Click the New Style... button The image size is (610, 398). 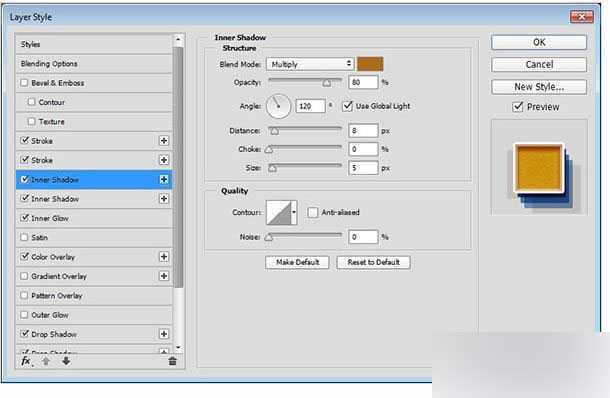tap(539, 87)
